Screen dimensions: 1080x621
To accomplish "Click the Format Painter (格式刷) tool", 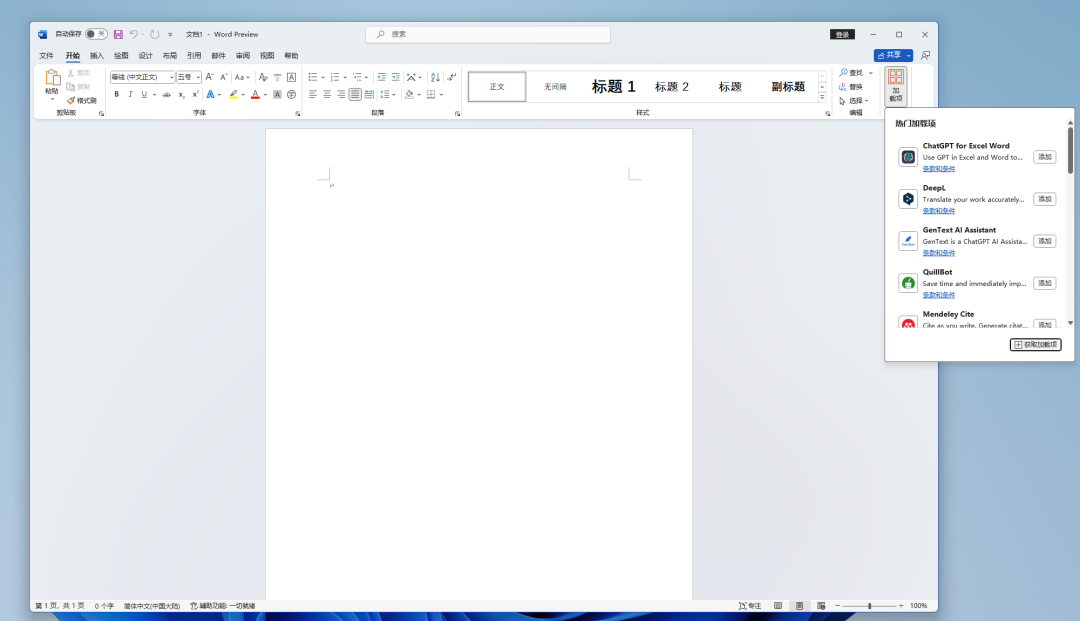I will coord(82,100).
